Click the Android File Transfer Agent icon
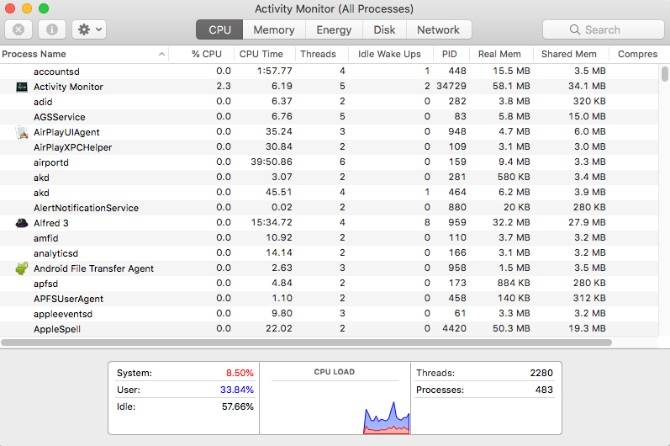 point(21,269)
